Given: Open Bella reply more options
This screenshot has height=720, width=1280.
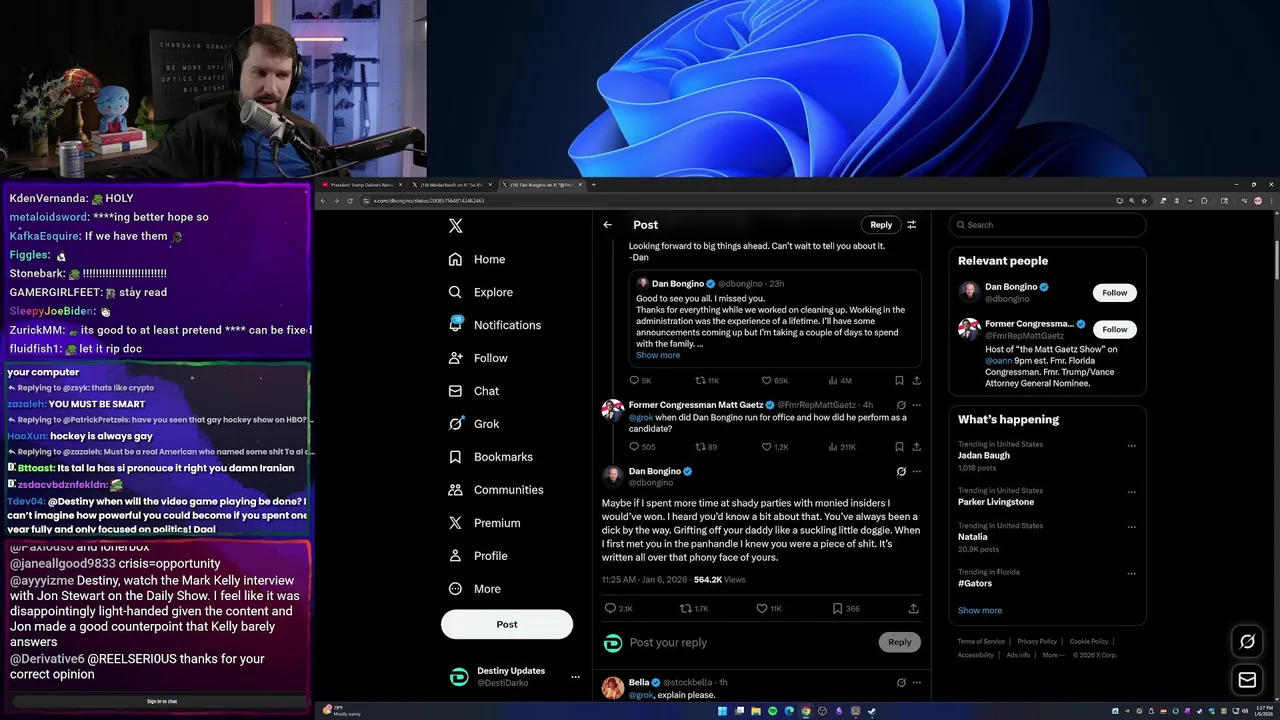Looking at the screenshot, I should click(x=916, y=682).
